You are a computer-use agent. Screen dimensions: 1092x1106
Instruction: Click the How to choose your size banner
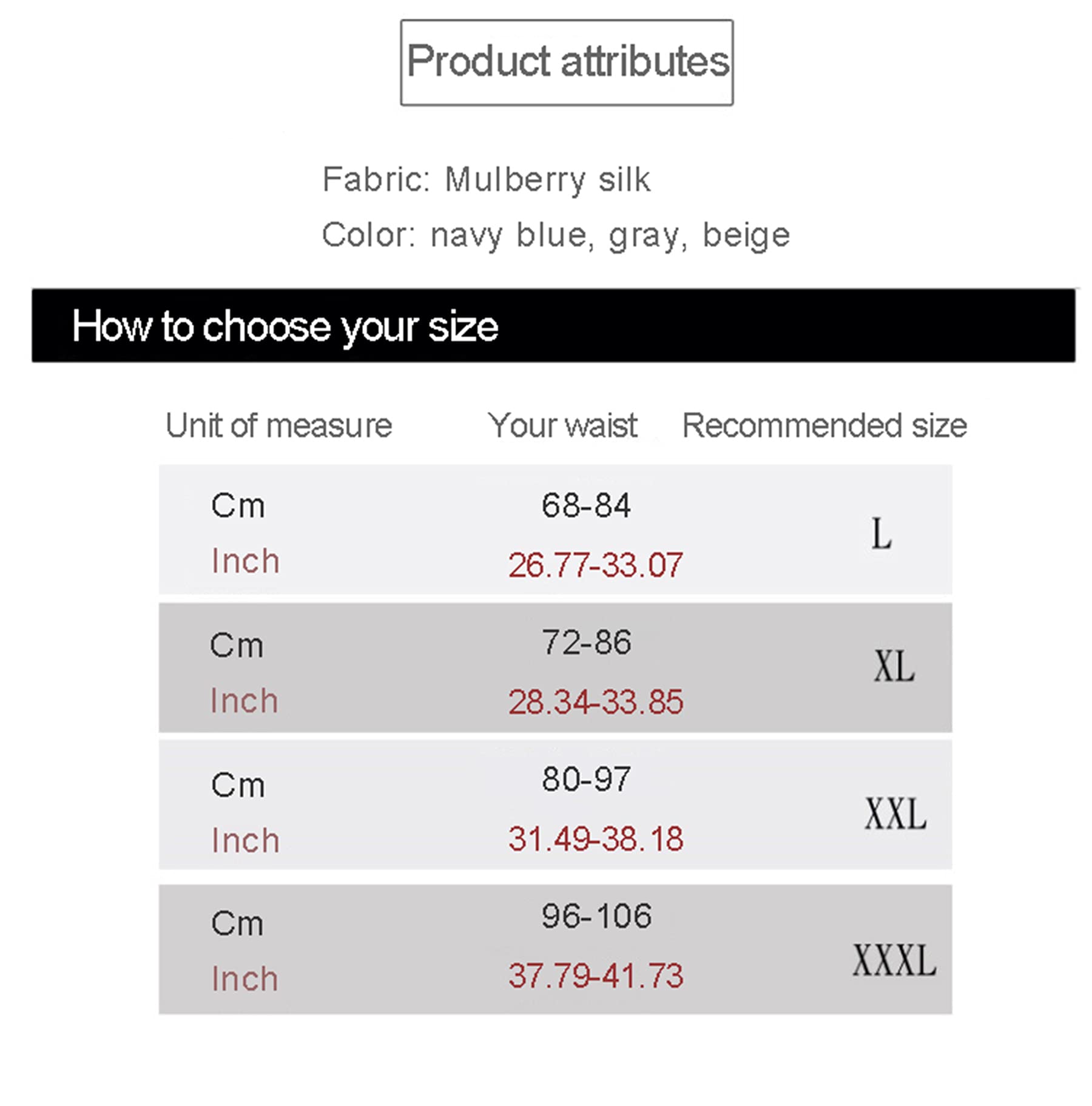(553, 326)
